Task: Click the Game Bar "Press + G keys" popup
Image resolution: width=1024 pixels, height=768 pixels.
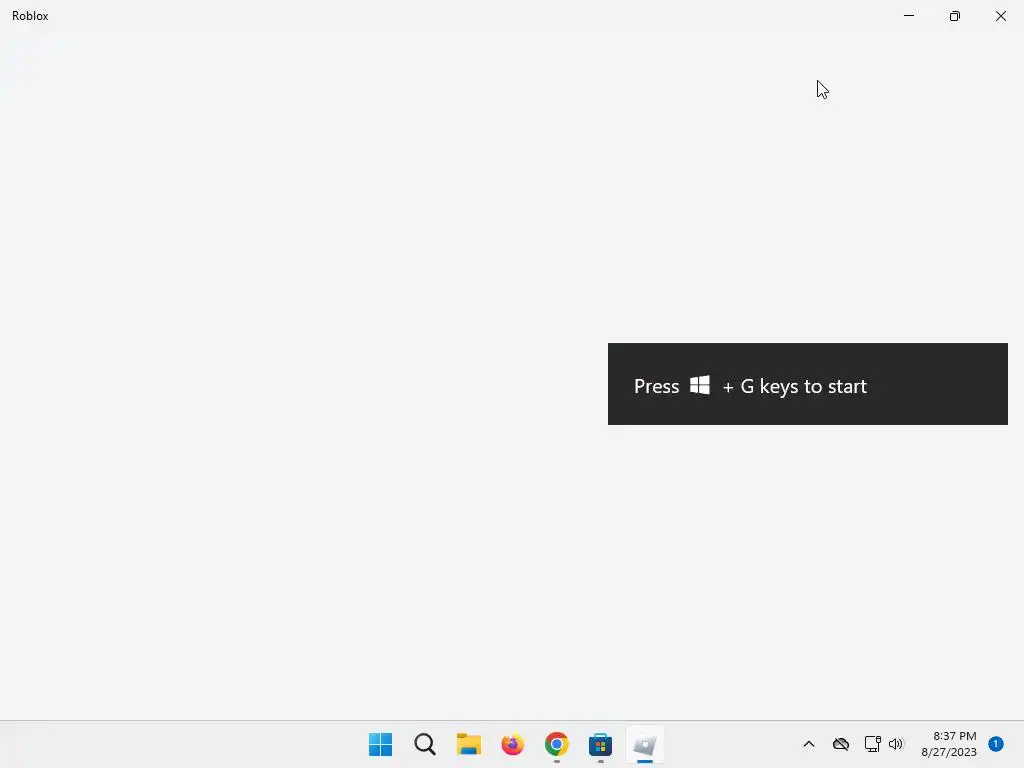Action: pos(807,384)
